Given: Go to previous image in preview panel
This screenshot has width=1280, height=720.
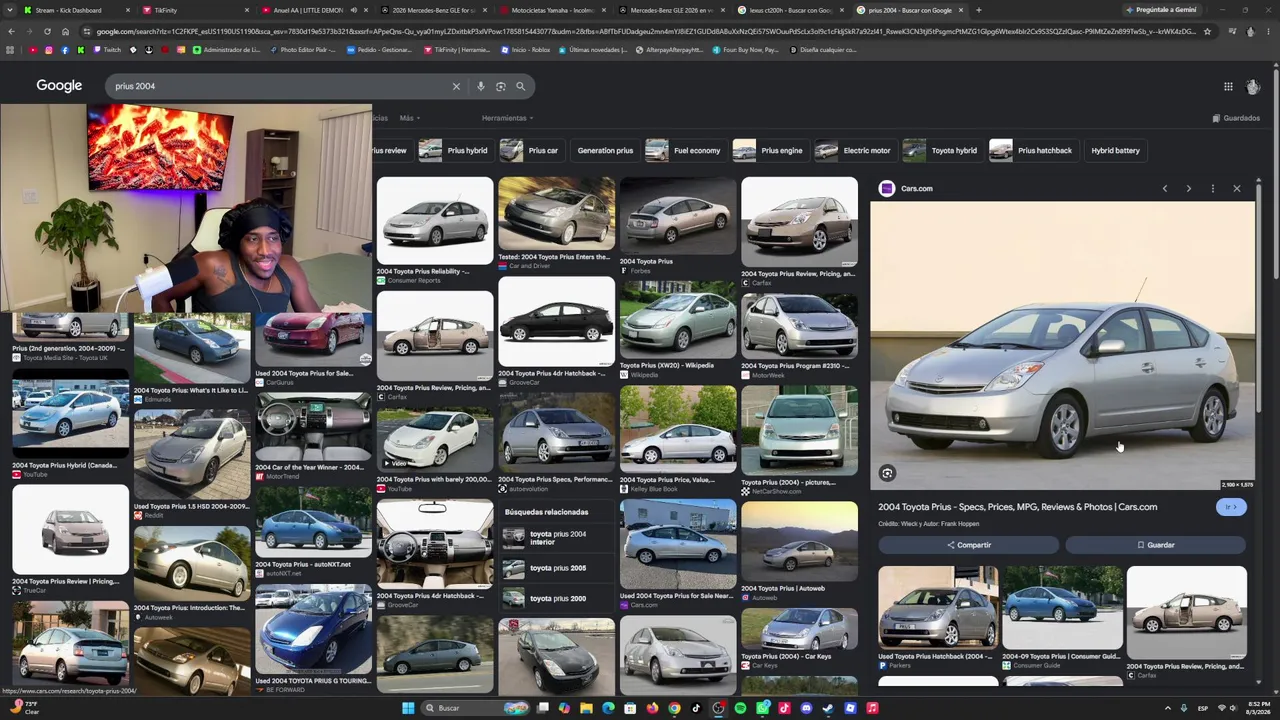Looking at the screenshot, I should 1164,188.
